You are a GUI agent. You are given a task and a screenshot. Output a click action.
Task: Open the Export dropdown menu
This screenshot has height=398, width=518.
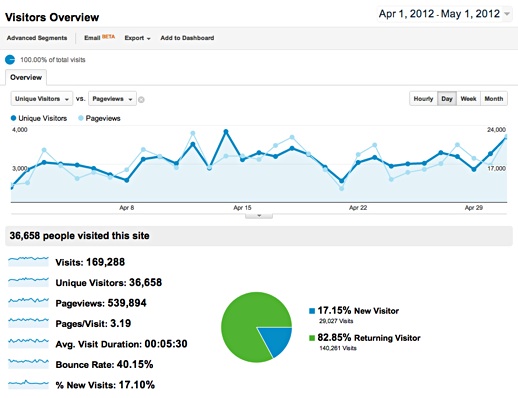pyautogui.click(x=137, y=38)
